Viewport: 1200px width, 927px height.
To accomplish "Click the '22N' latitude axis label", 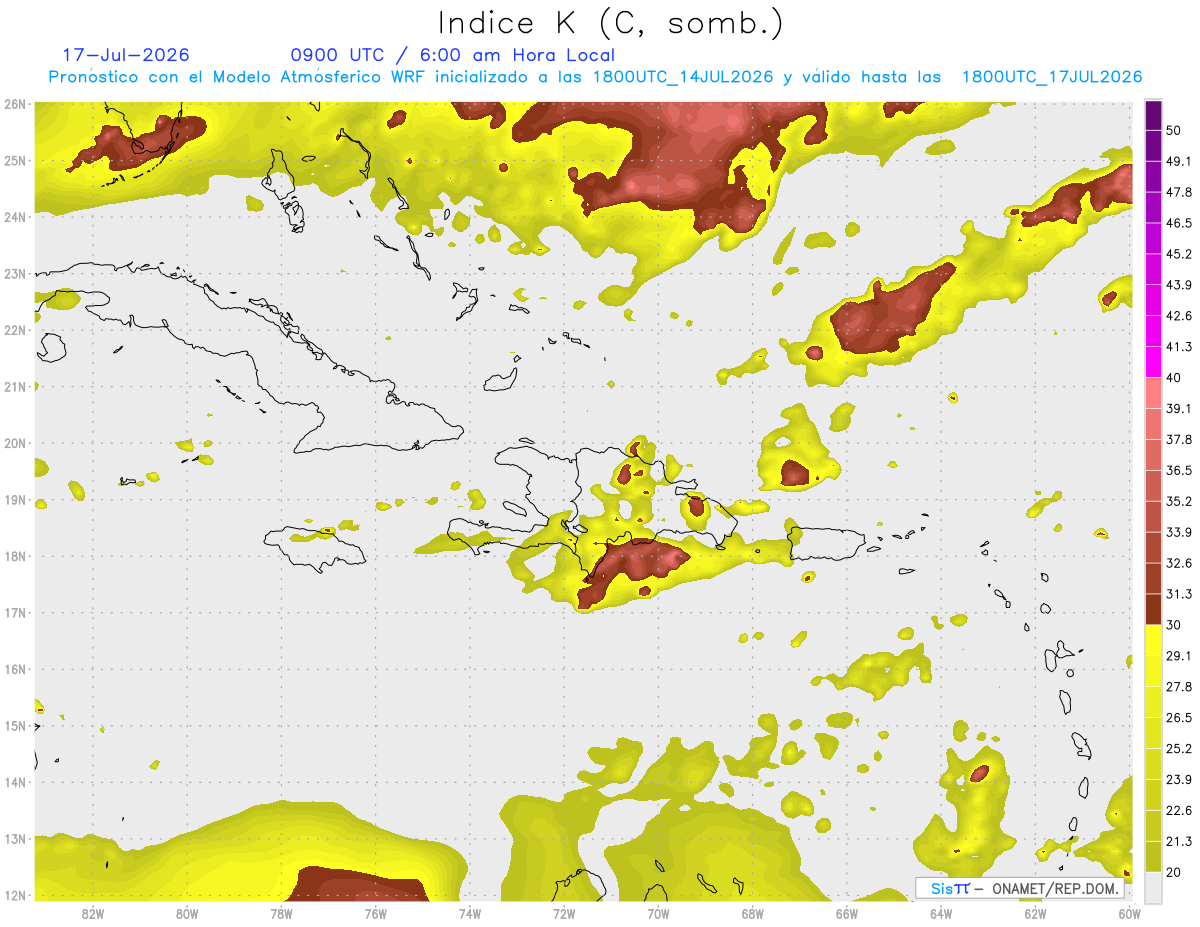I will coord(15,330).
